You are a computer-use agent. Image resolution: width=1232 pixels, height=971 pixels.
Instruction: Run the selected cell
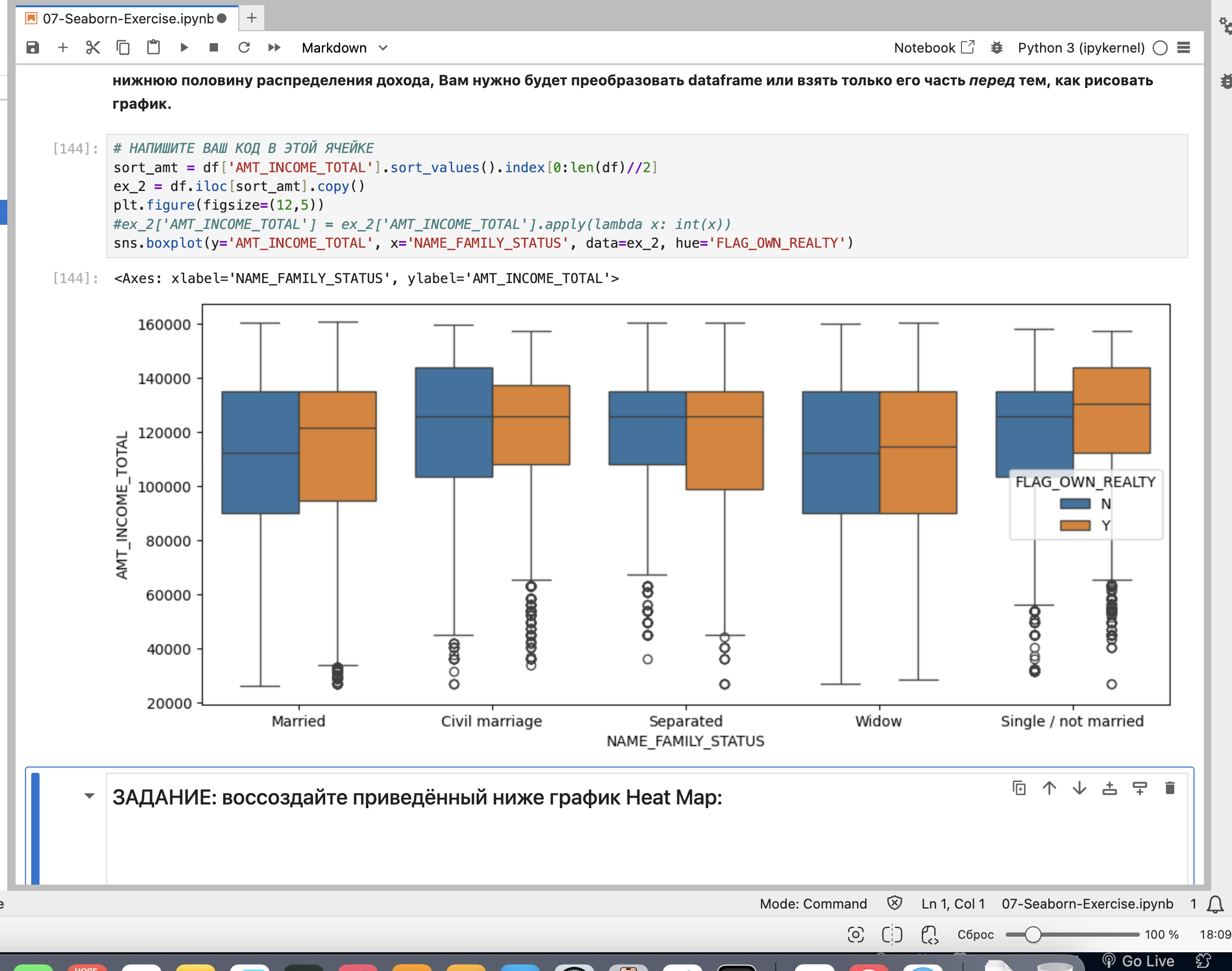(184, 48)
